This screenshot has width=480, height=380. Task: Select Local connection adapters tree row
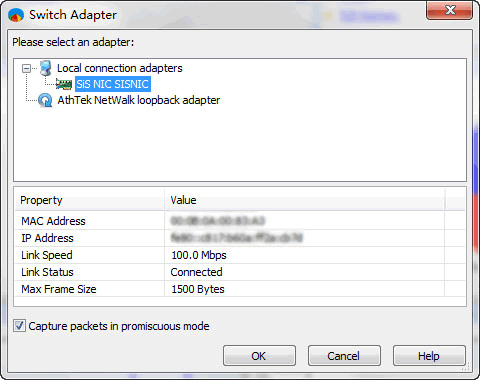120,68
